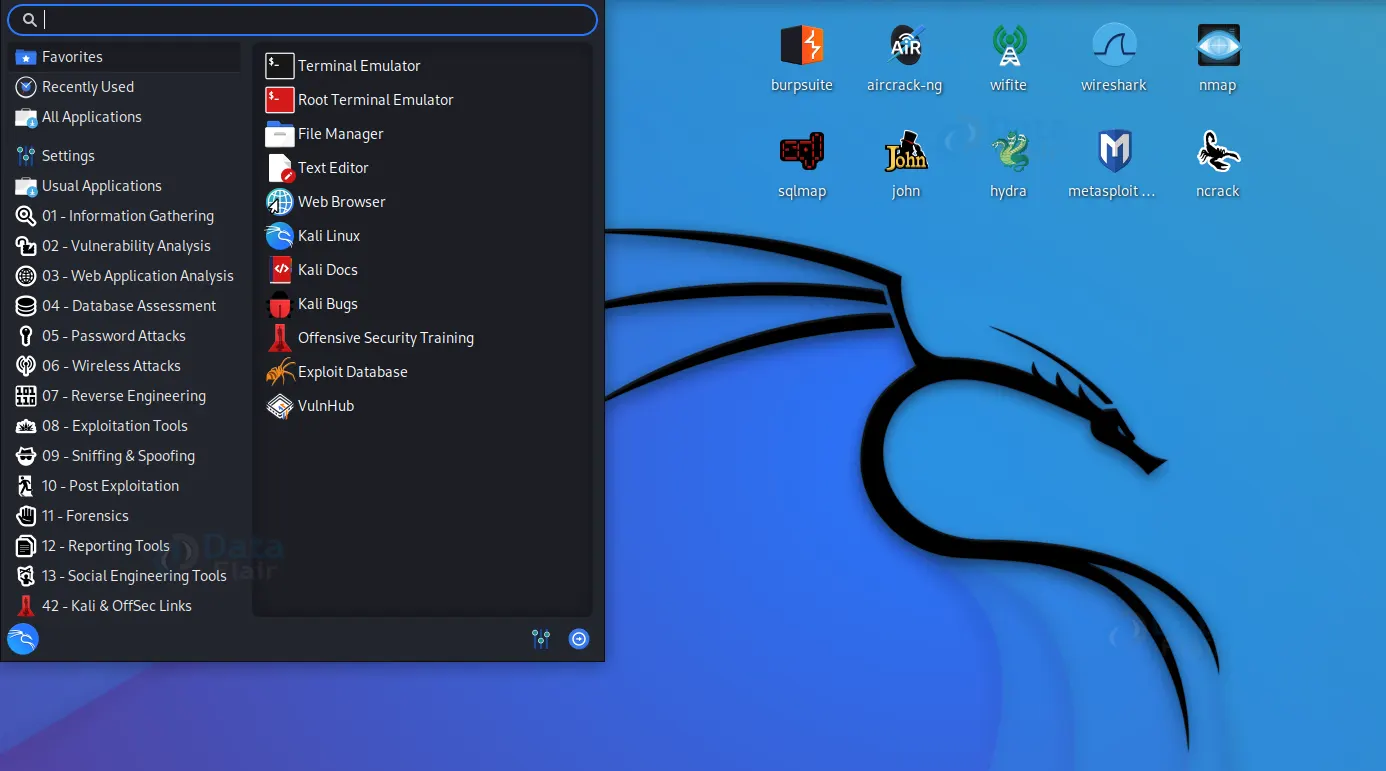Open the Kali Linux link label
Screen dimensions: 1386x771
[x=329, y=236]
